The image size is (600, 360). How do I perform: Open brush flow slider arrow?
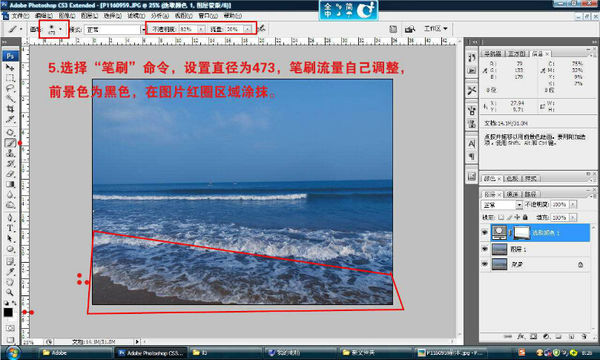(x=248, y=29)
